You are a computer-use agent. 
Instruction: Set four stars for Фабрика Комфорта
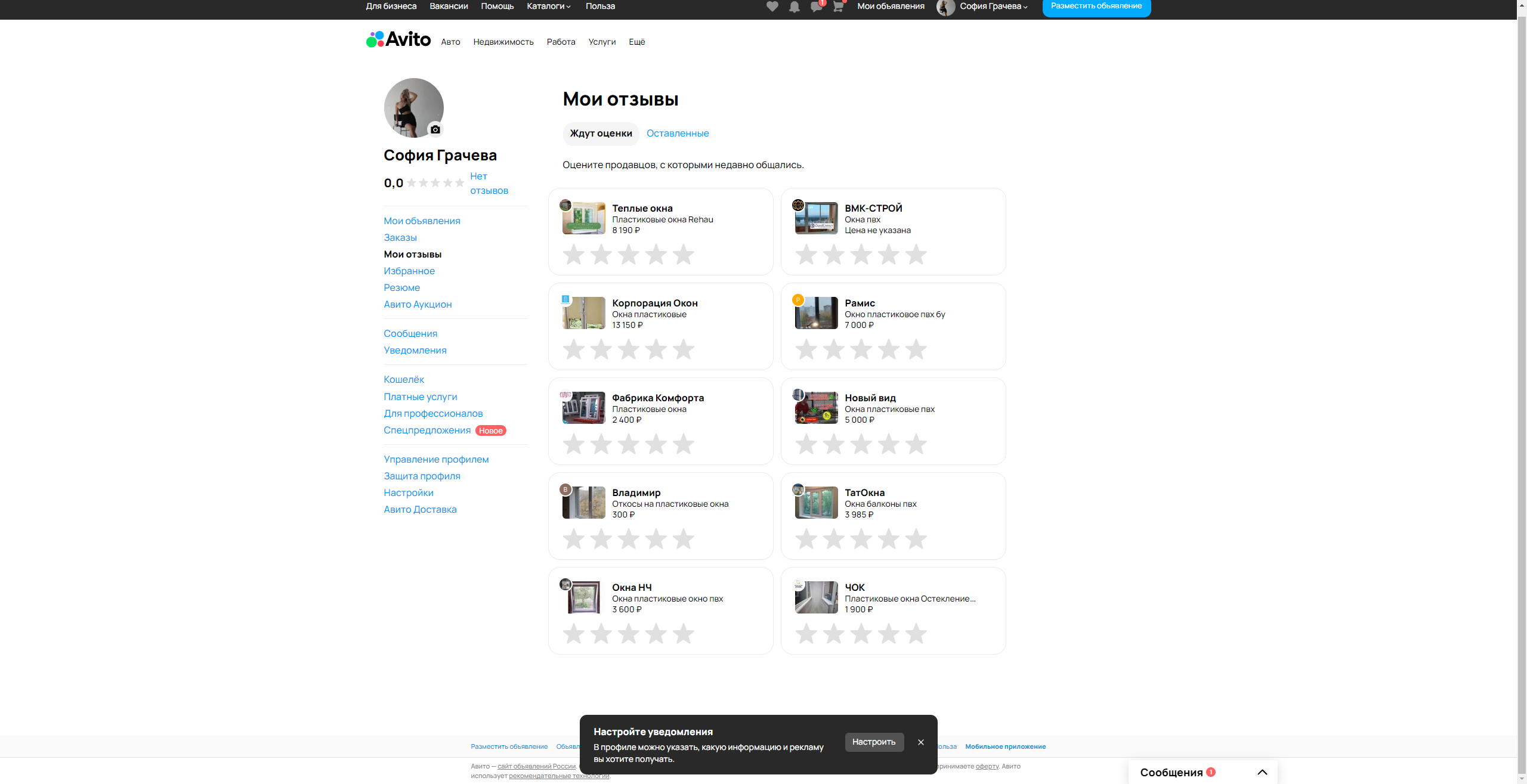pos(656,444)
